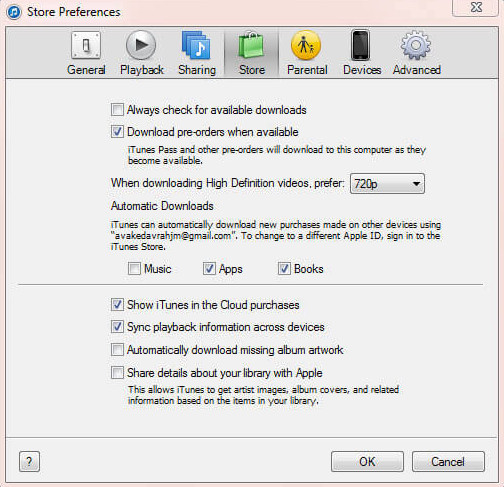Click the iTunes Pass pre-orders description
This screenshot has height=487, width=504.
277,155
